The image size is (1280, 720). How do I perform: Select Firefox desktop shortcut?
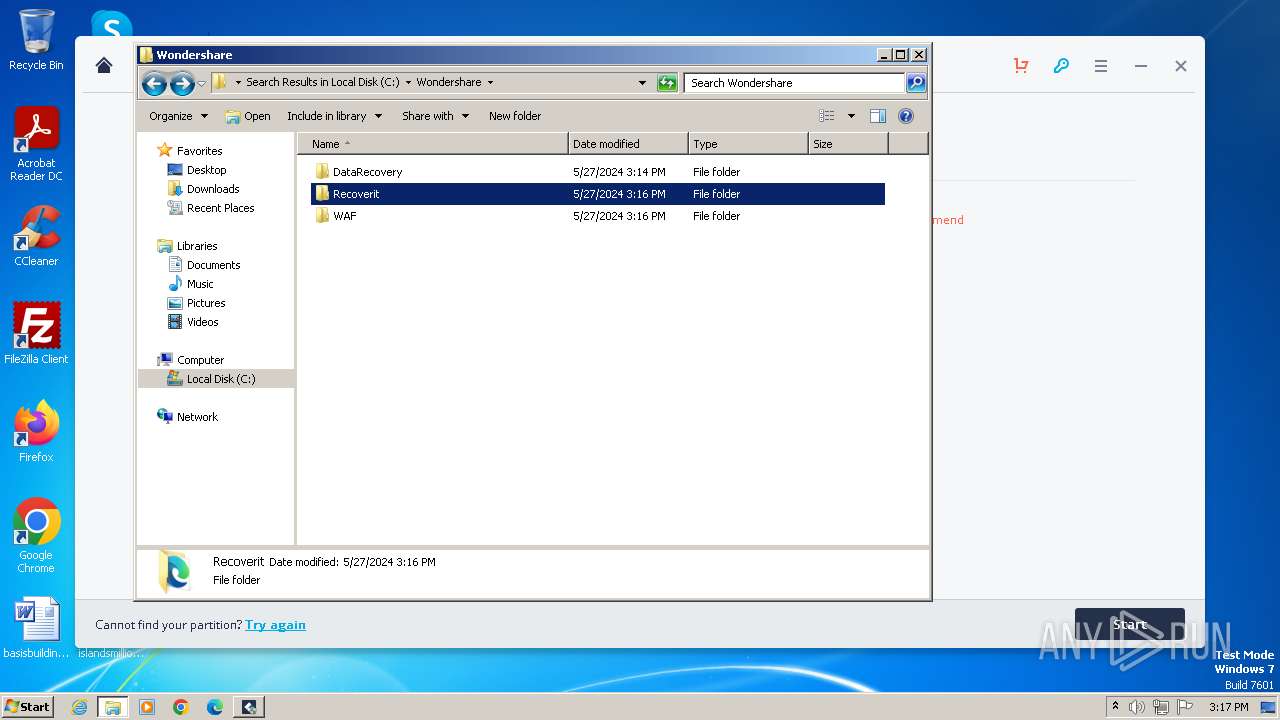pos(36,431)
